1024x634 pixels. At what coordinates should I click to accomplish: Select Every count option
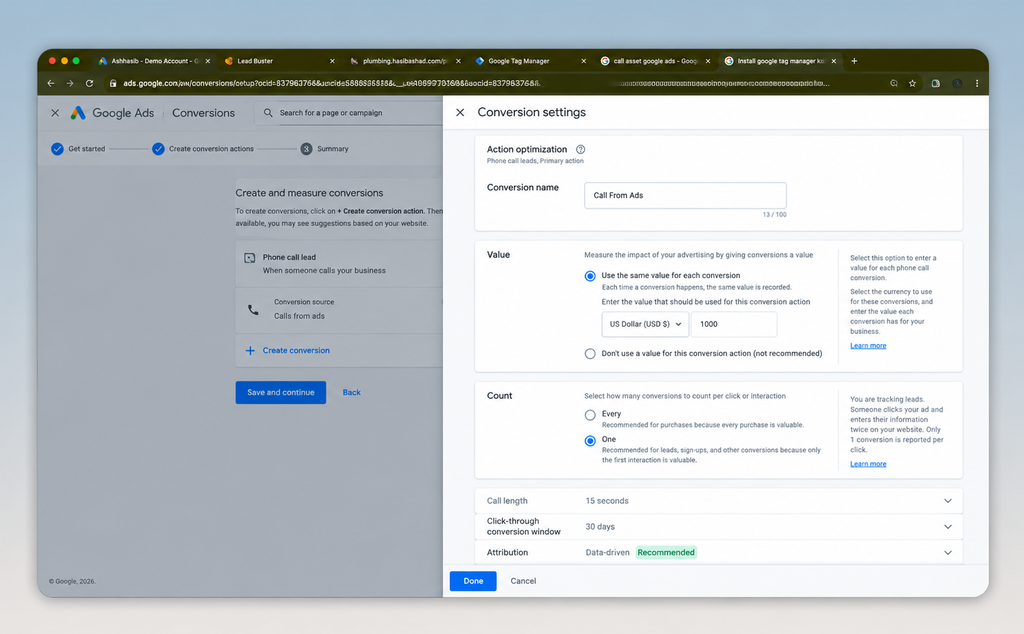(x=590, y=415)
